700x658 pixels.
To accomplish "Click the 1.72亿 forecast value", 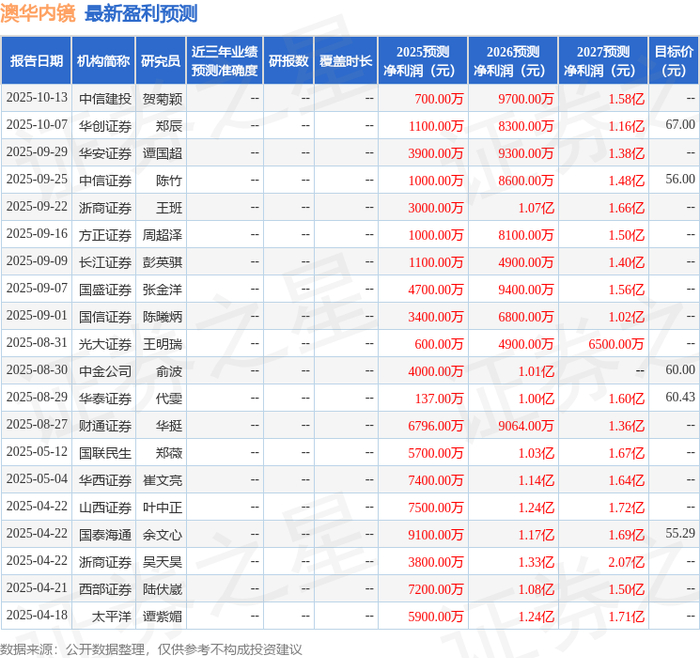I will tap(626, 507).
